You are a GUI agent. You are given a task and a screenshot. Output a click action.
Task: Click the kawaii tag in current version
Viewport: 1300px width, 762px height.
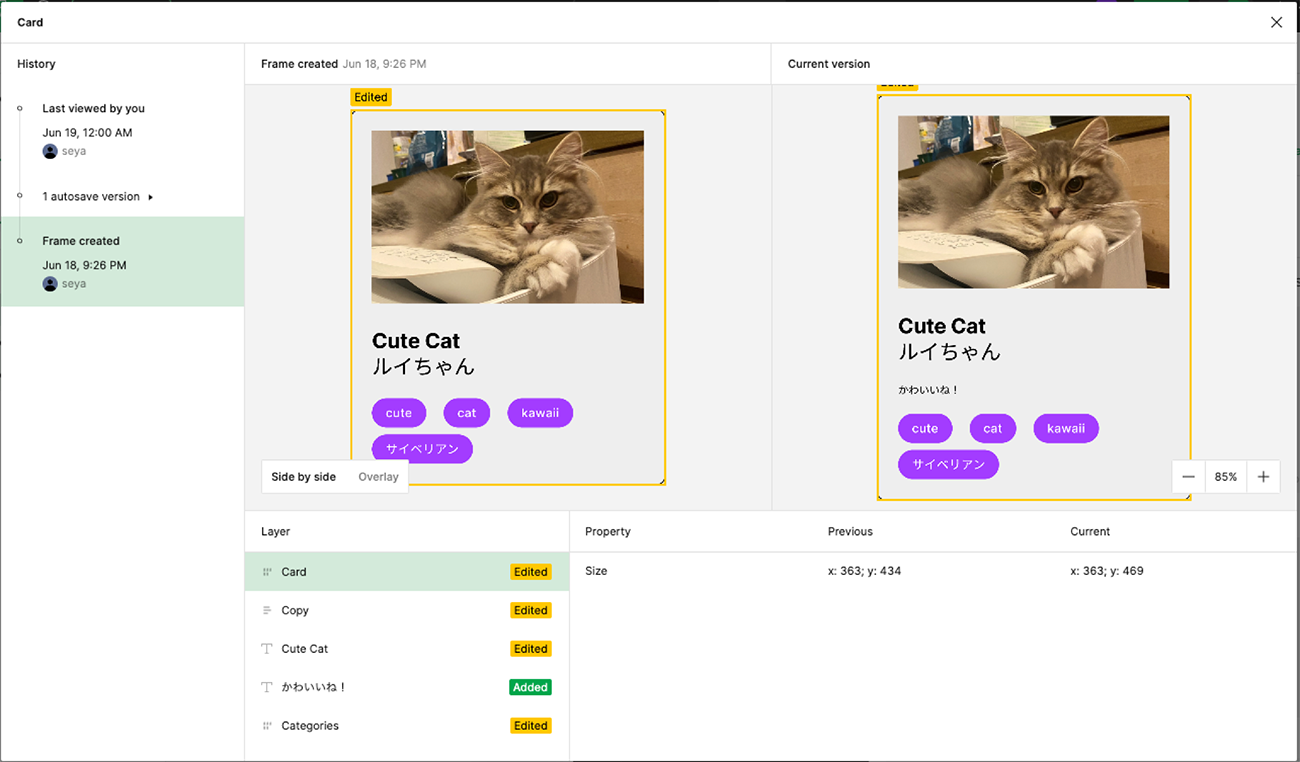point(1066,429)
